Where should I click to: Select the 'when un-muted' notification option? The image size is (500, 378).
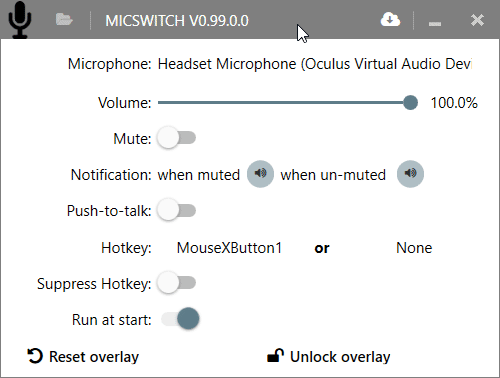(333, 175)
